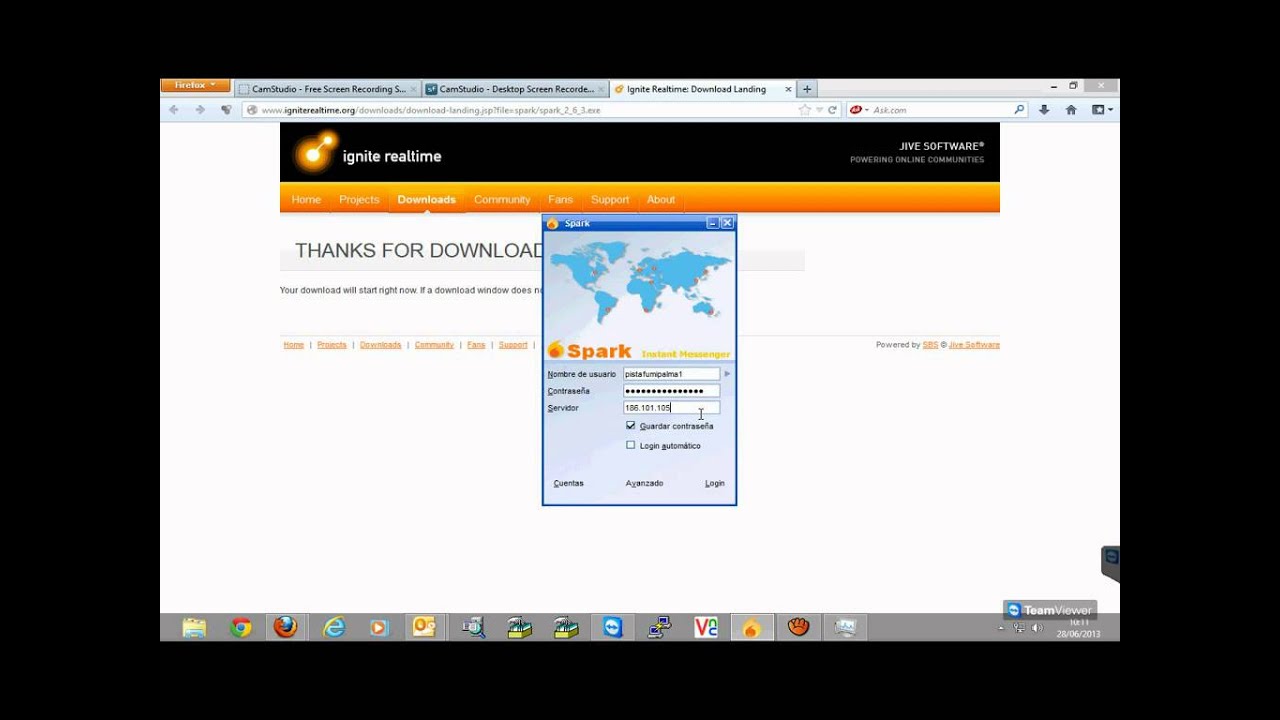Image resolution: width=1280 pixels, height=720 pixels.
Task: Open the About nav tab
Action: 661,199
